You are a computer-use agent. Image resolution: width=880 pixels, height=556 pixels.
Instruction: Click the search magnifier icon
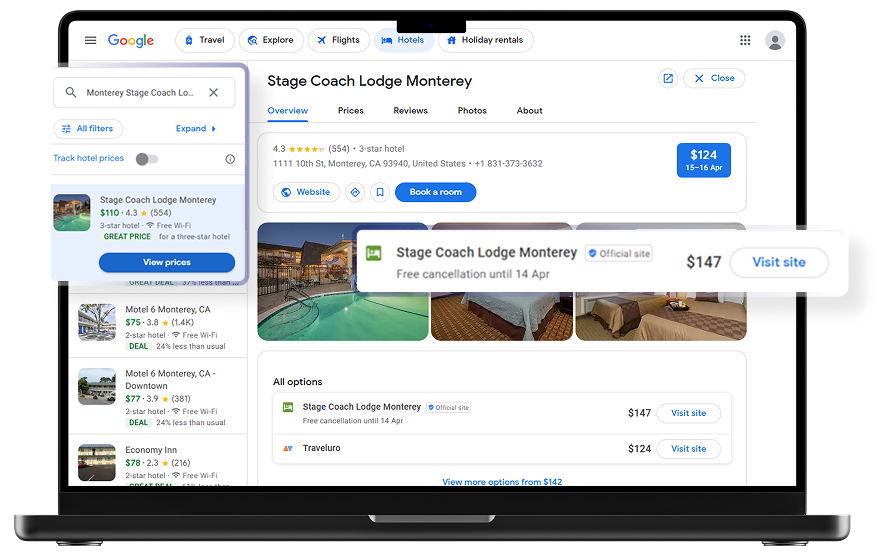[71, 92]
